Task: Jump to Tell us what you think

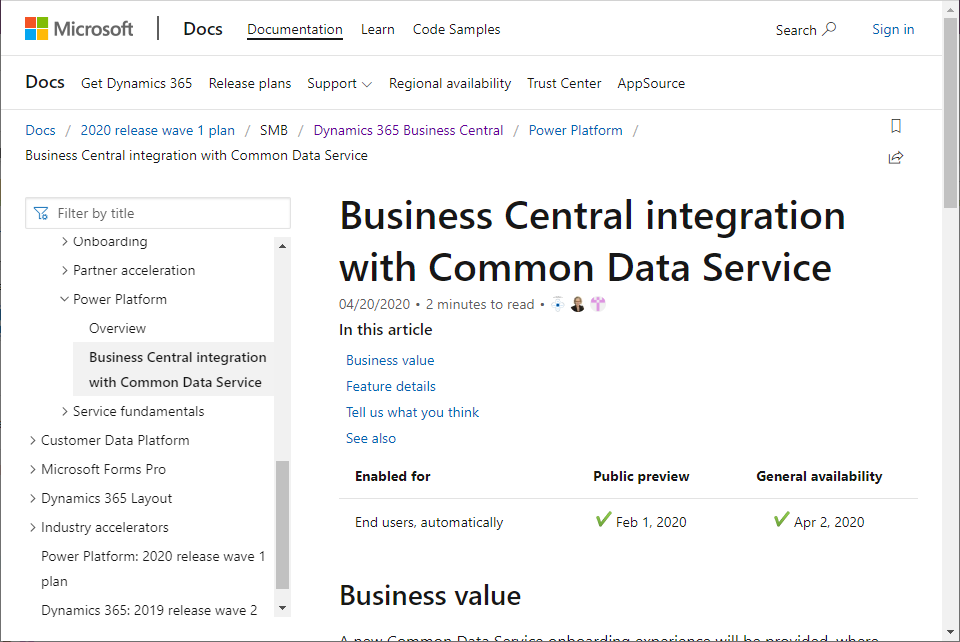Action: (412, 412)
